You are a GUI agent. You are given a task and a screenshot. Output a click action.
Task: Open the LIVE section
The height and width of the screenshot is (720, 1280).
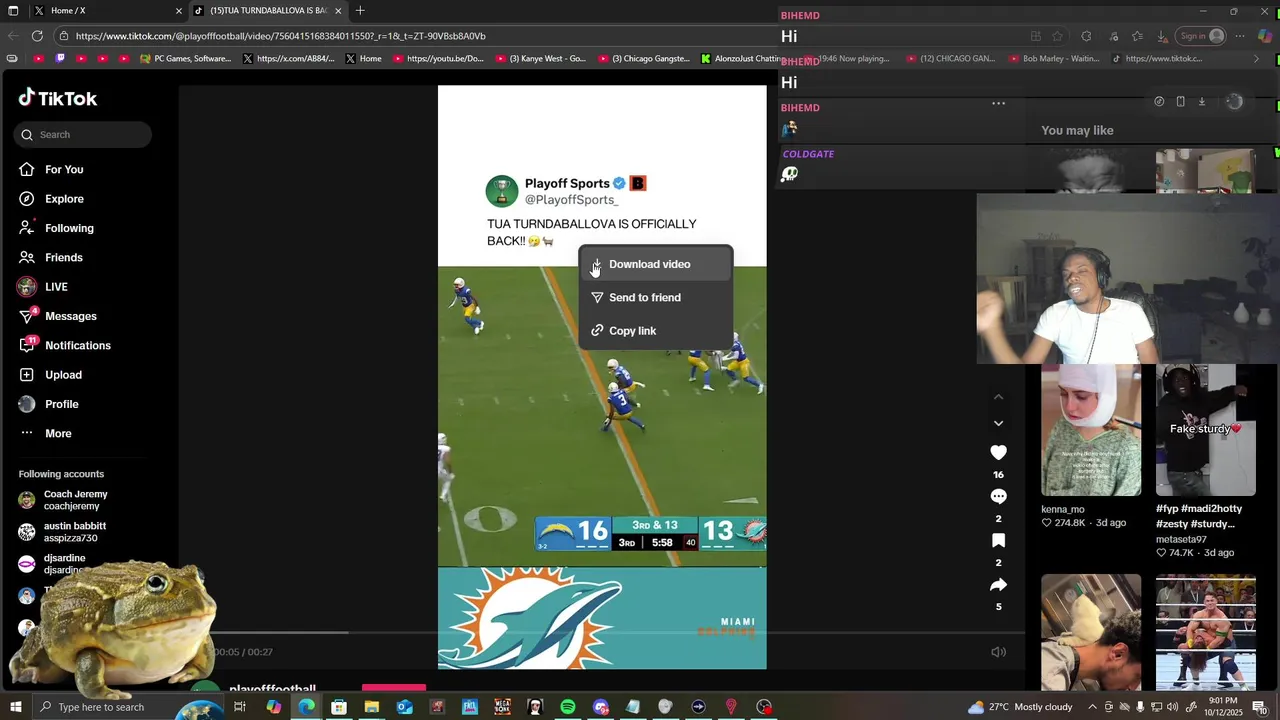tap(56, 287)
